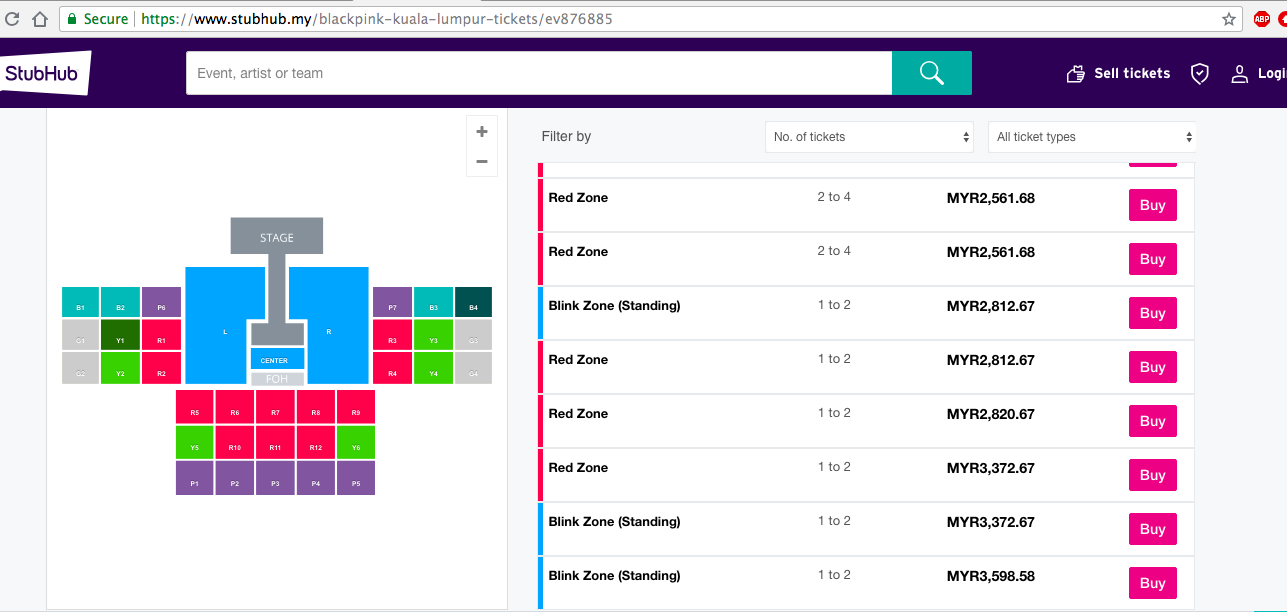Open StubHub home via logo
1287x612 pixels.
[x=45, y=73]
